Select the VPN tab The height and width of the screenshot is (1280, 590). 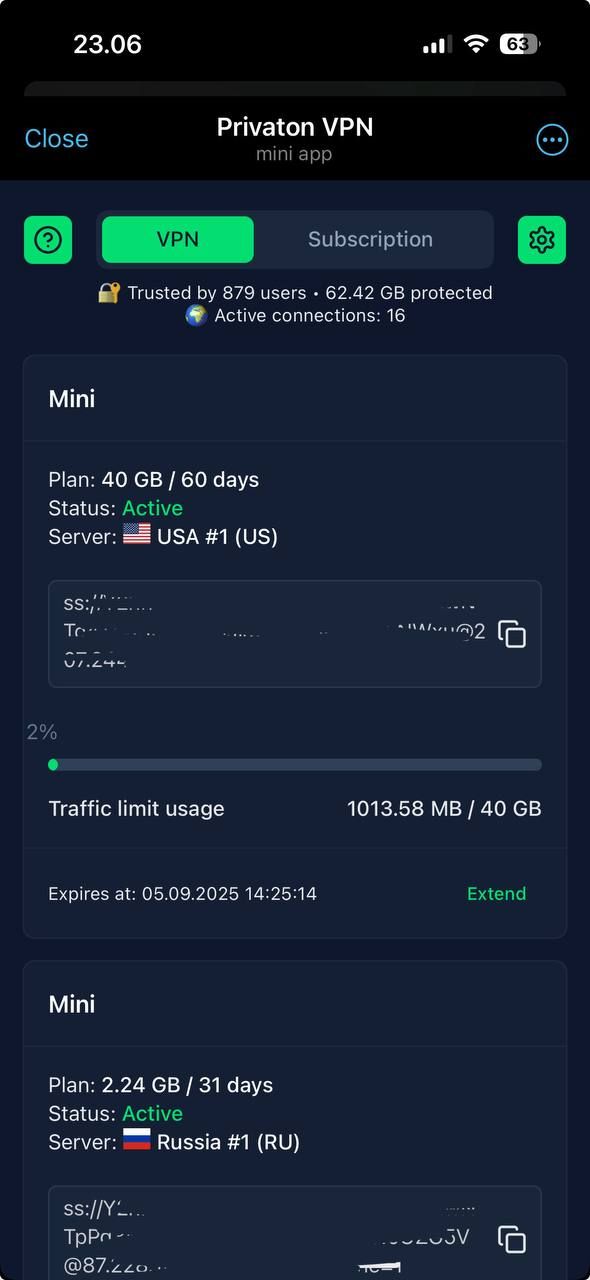[x=178, y=240]
